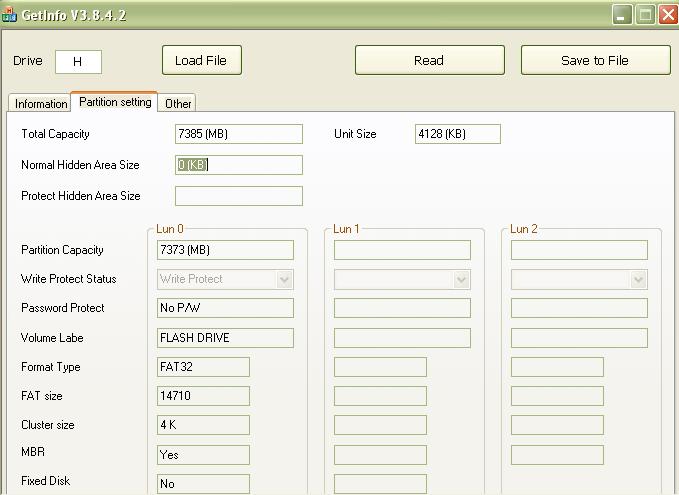Click the Lun 0 group heading
The image size is (679, 495).
(170, 229)
